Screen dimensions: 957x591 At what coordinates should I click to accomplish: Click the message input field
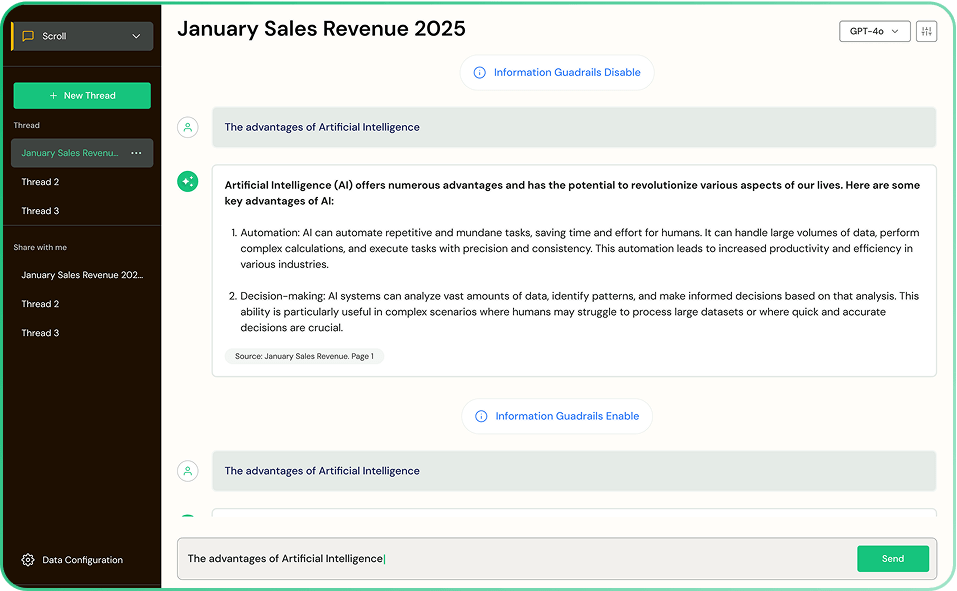tap(510, 559)
